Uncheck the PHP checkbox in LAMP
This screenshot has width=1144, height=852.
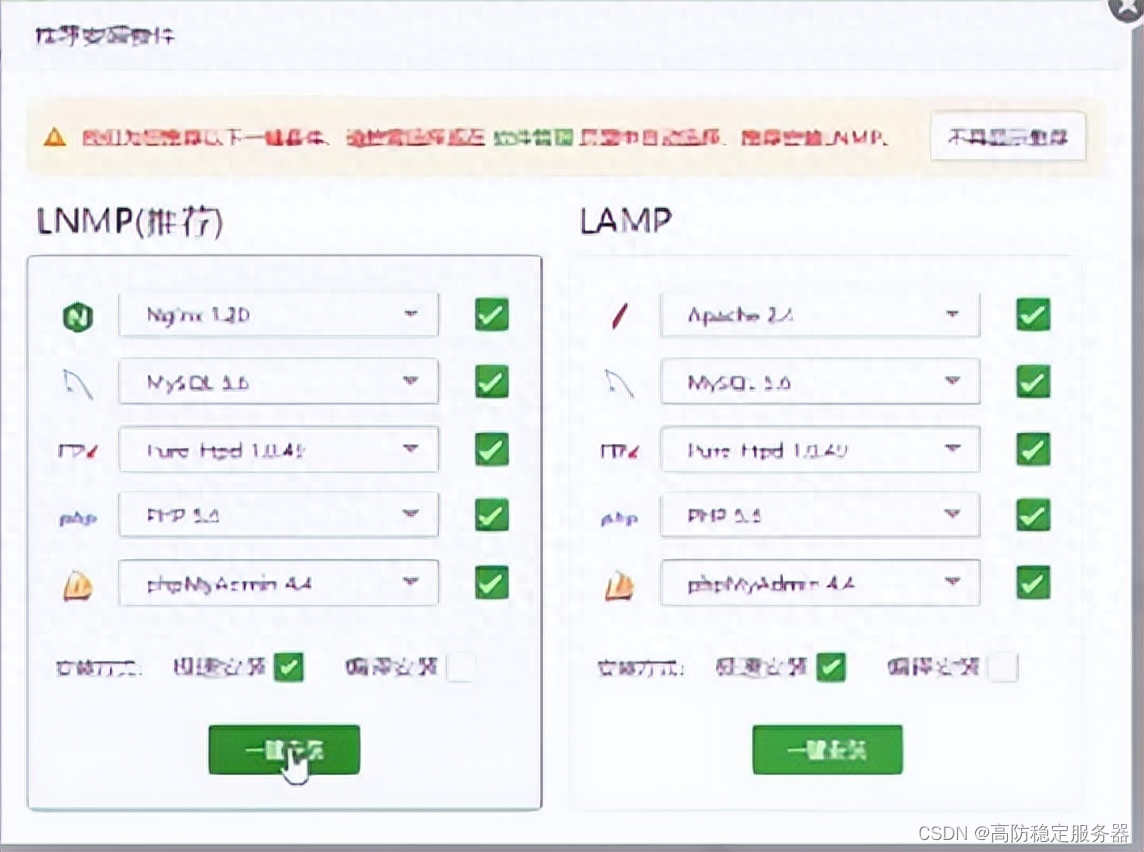pyautogui.click(x=1033, y=516)
